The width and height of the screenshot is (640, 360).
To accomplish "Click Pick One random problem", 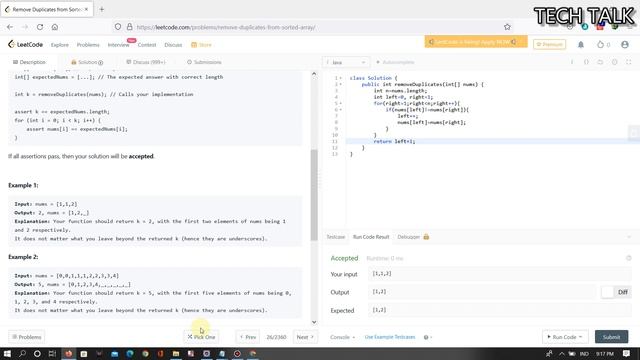I will (x=201, y=337).
